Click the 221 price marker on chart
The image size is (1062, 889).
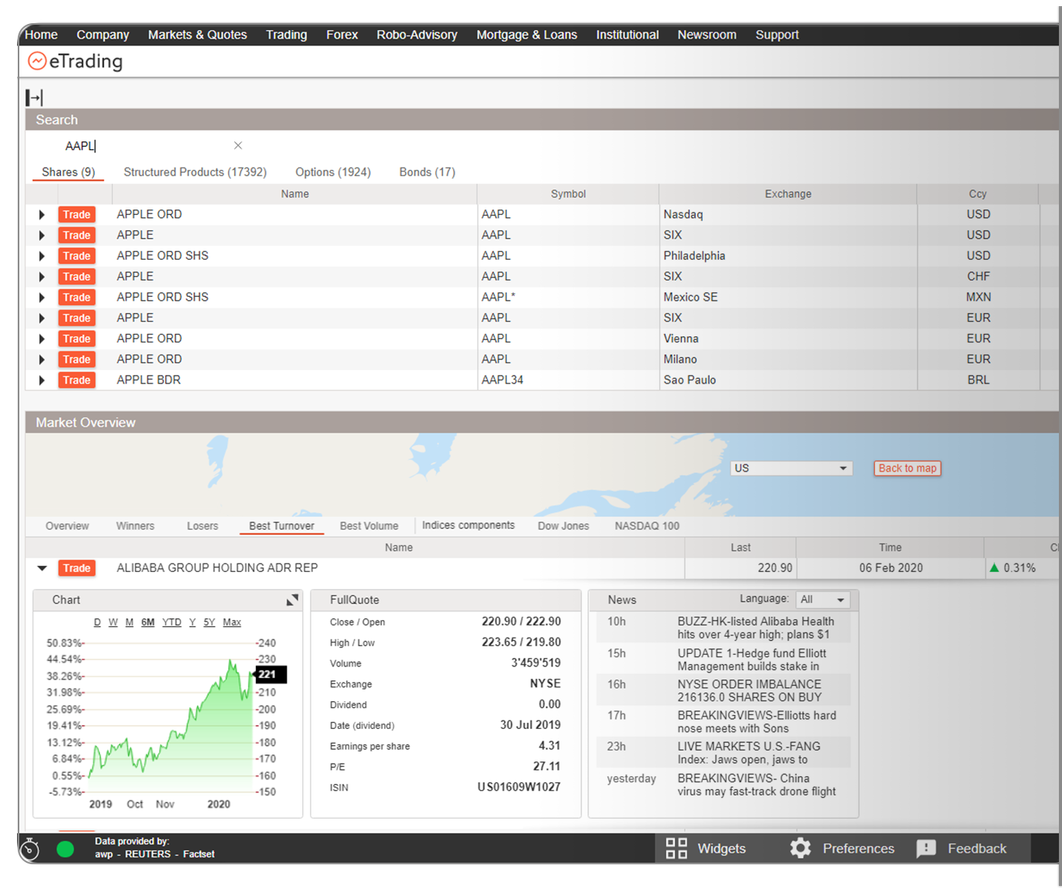(269, 674)
